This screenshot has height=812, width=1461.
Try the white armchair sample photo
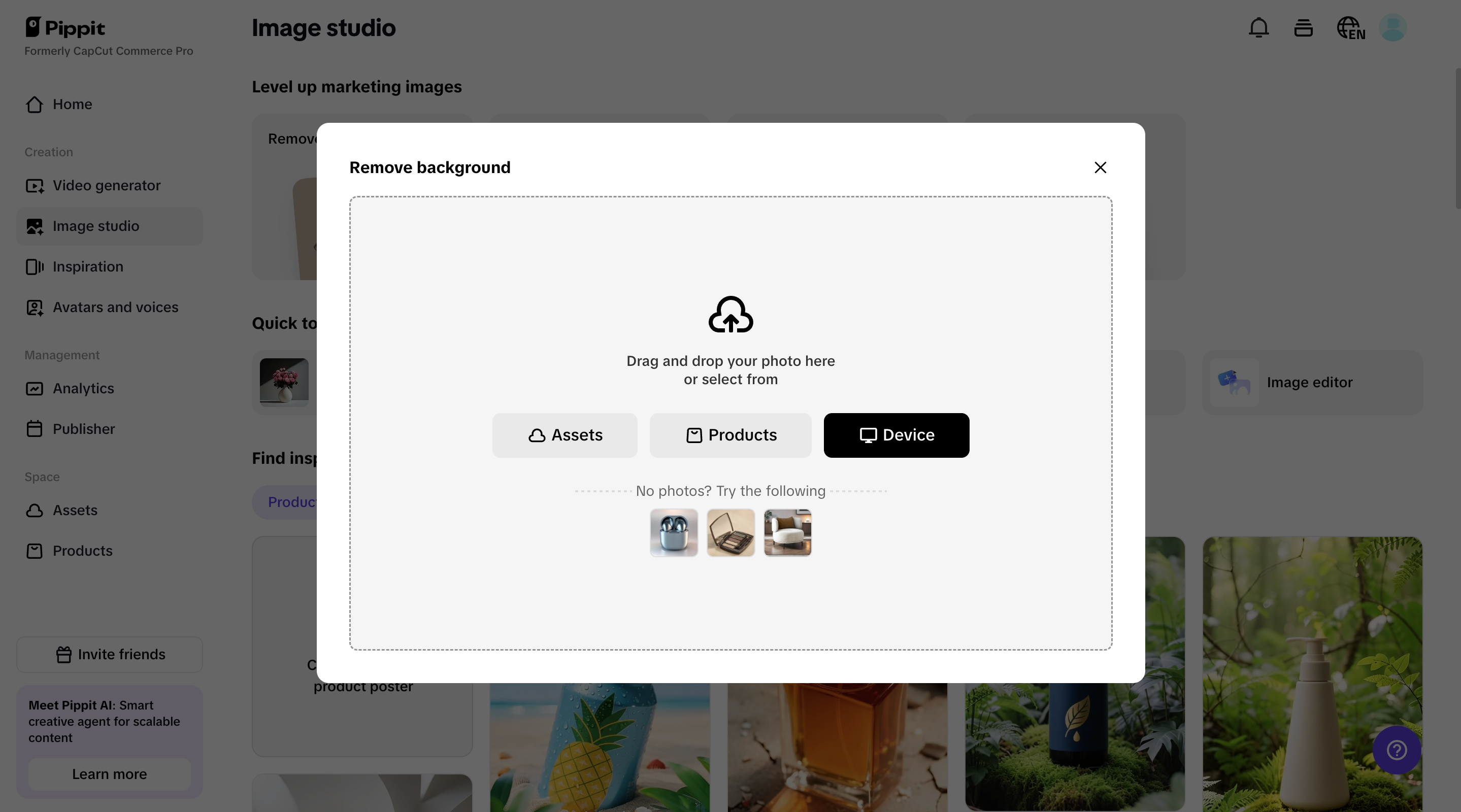pos(788,532)
